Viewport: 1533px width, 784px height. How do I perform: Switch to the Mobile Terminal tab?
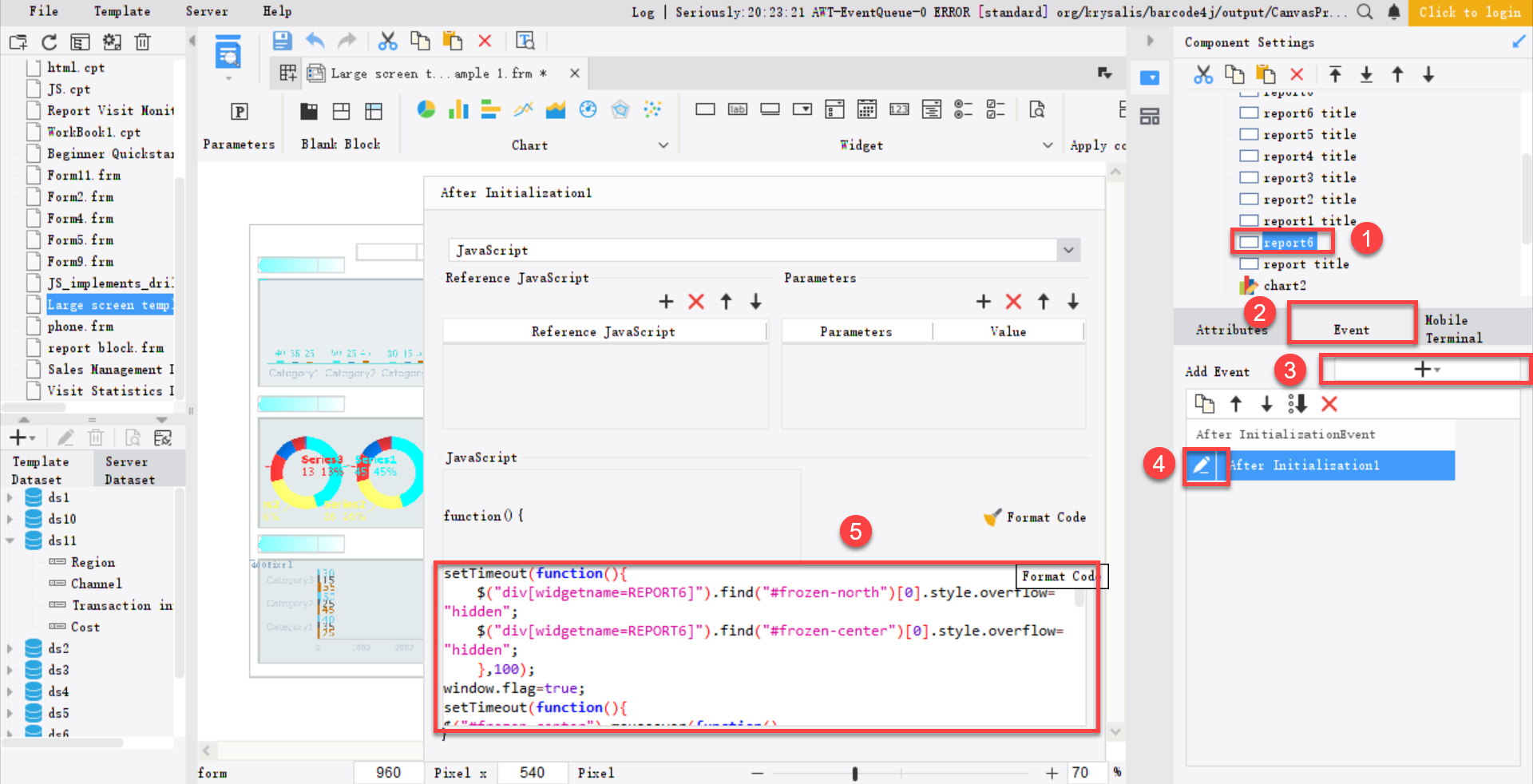[1453, 327]
